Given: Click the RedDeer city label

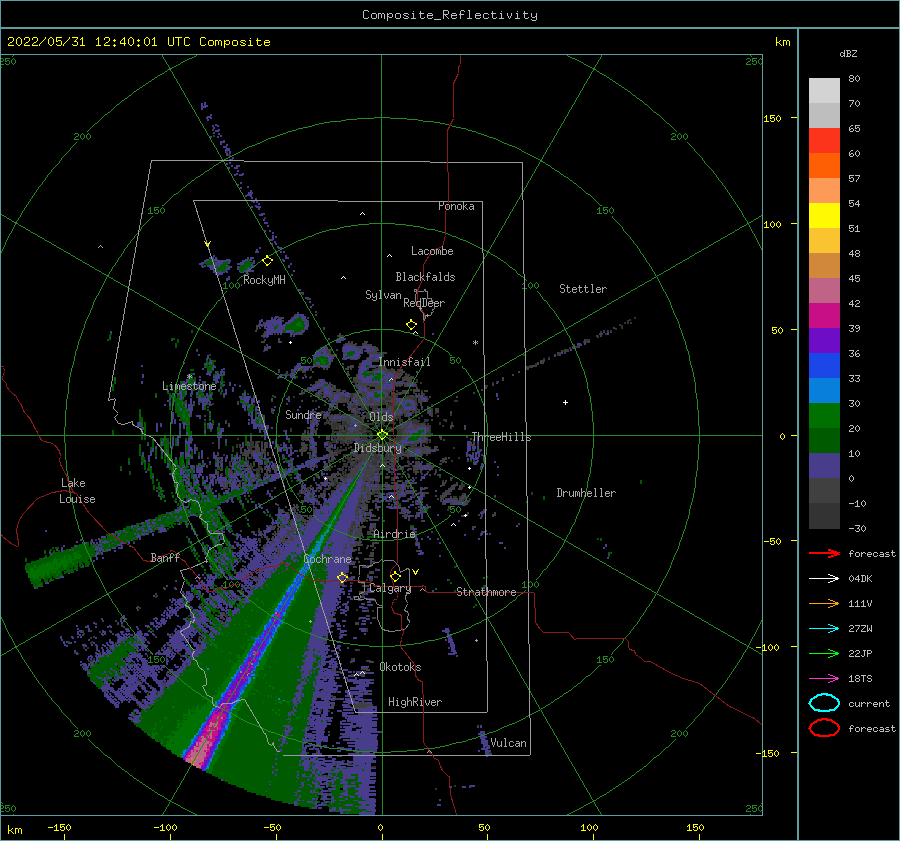Looking at the screenshot, I should tap(424, 303).
